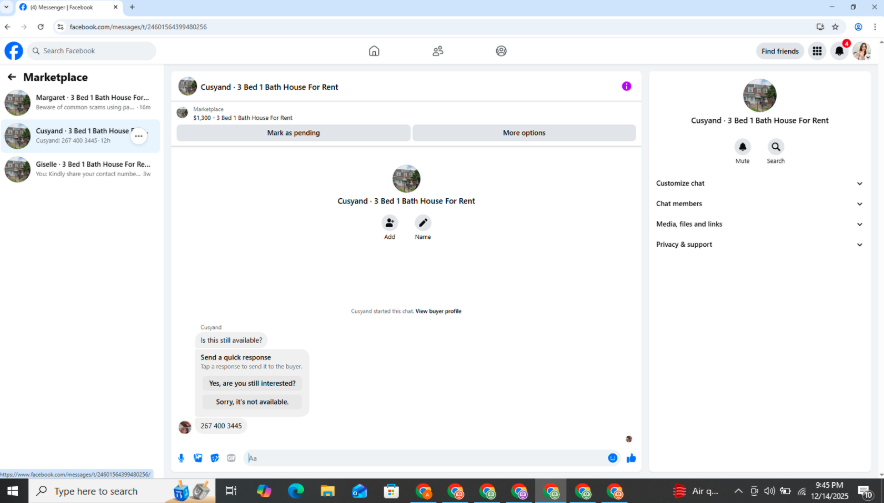
Task: Expand Media, files and links section
Action: [x=759, y=224]
